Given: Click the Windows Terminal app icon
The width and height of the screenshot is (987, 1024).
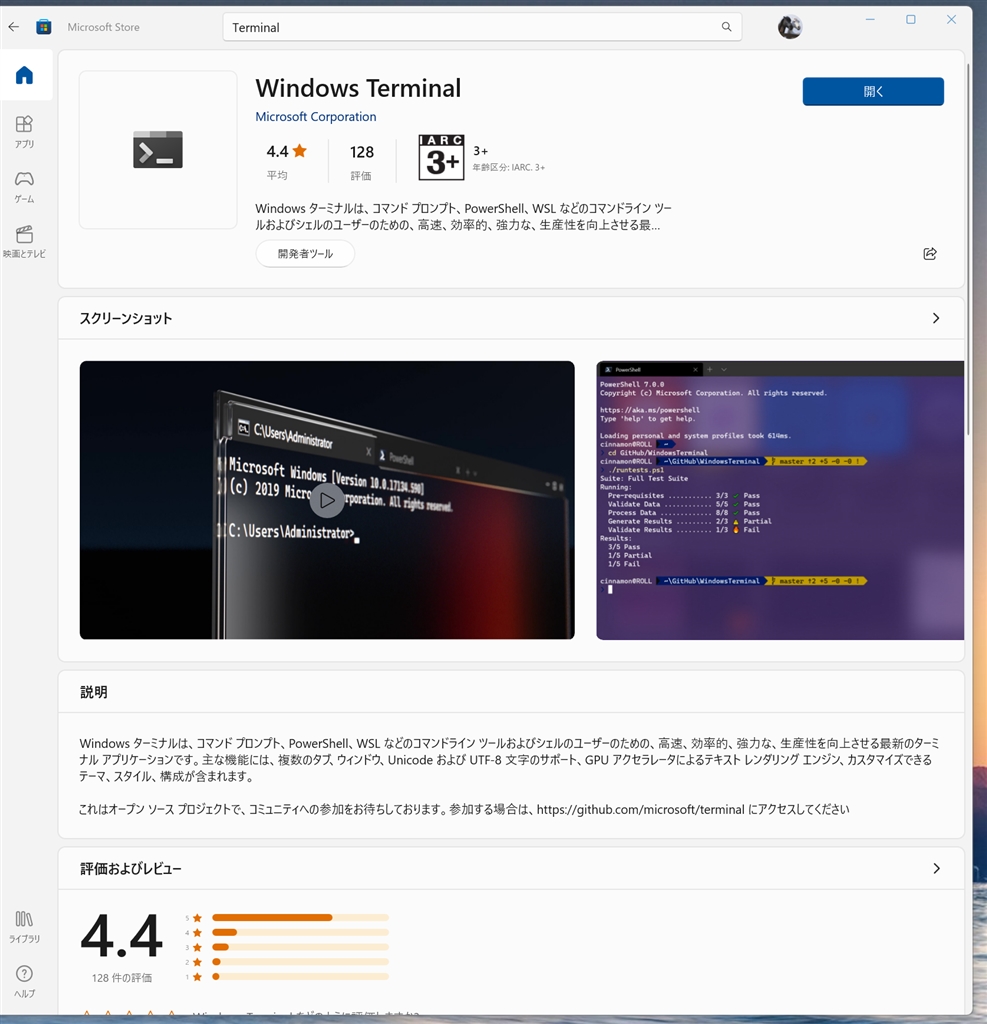Looking at the screenshot, I should click(x=158, y=150).
